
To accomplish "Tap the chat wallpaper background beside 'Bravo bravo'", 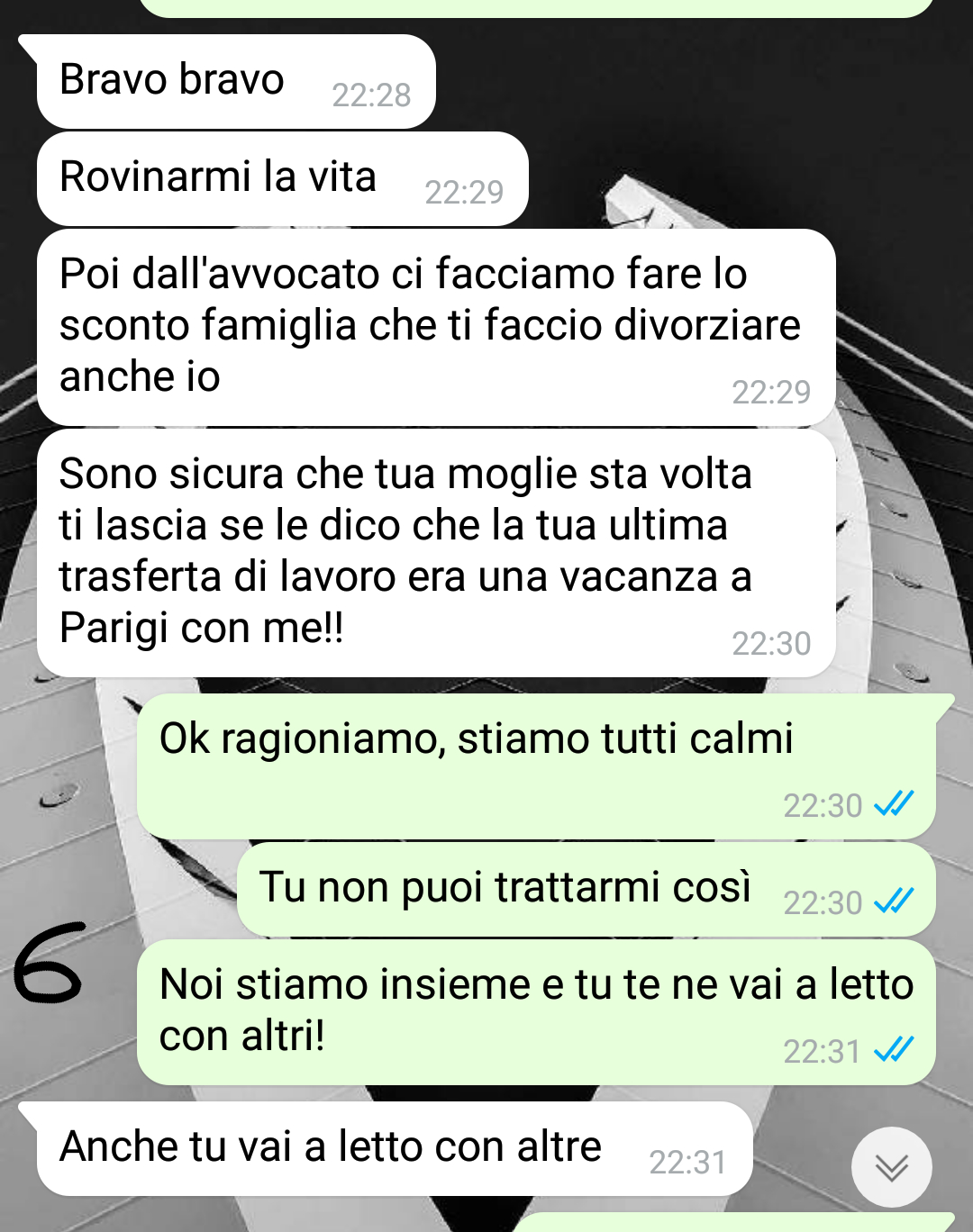I will pyautogui.click(x=703, y=82).
